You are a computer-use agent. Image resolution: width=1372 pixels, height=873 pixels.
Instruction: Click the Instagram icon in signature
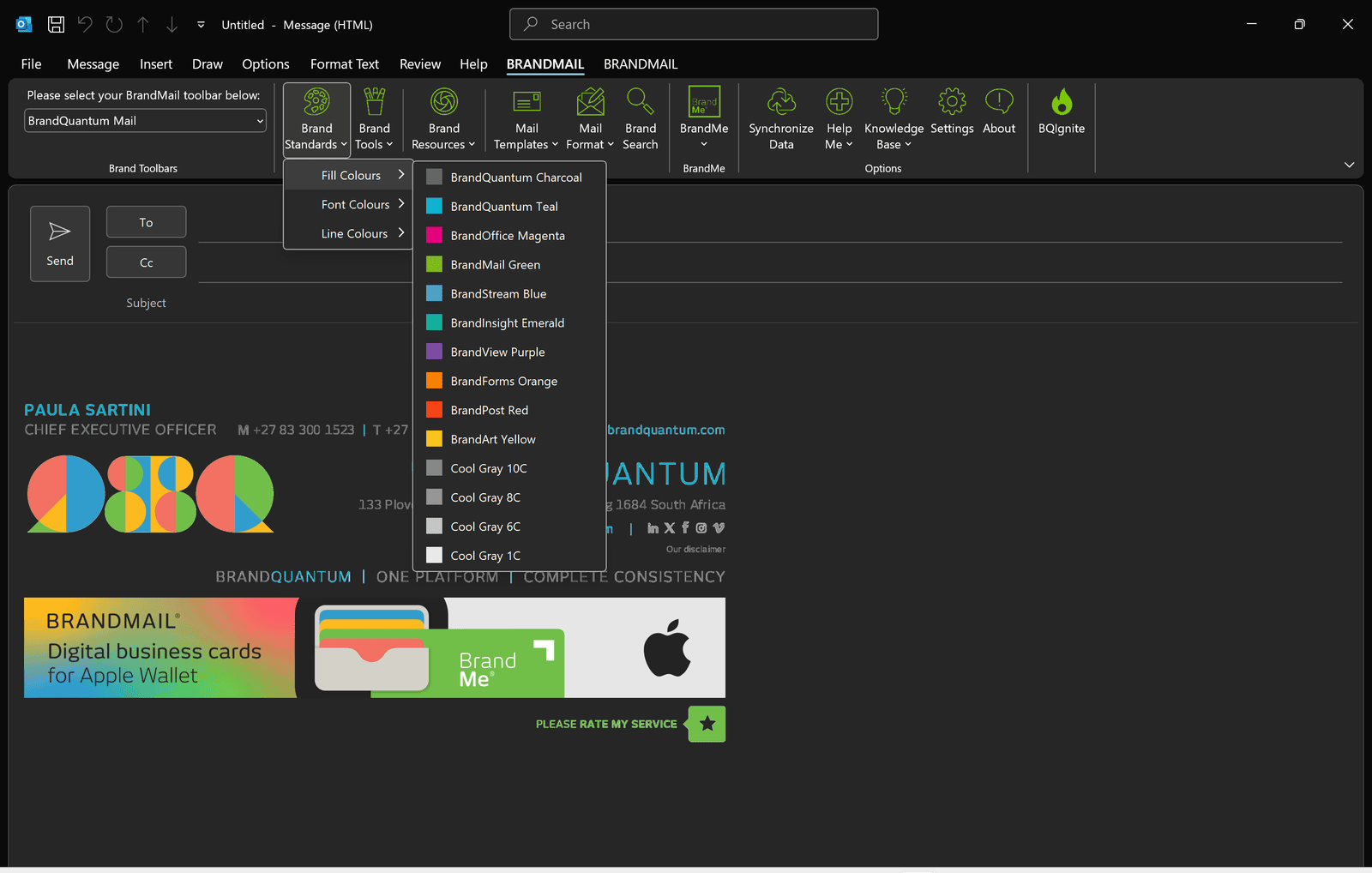(701, 528)
